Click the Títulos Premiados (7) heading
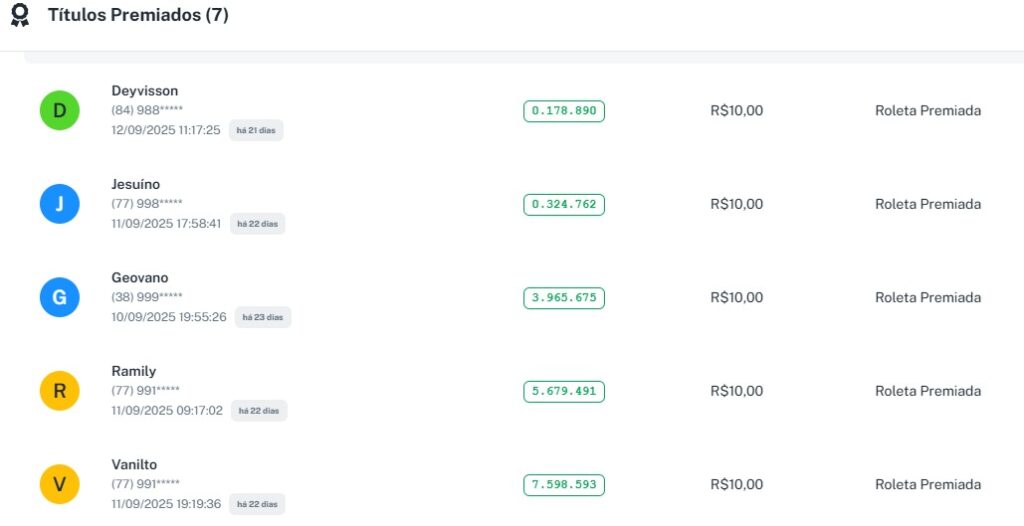1024x526 pixels. click(x=138, y=15)
